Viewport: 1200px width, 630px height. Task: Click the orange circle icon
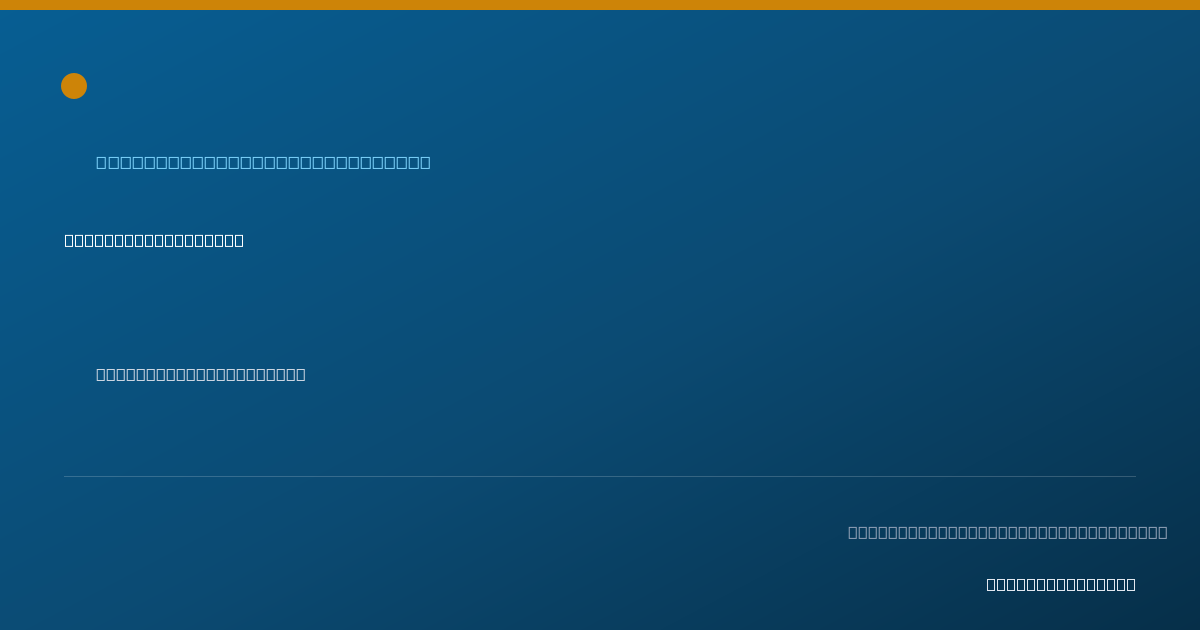(x=74, y=86)
